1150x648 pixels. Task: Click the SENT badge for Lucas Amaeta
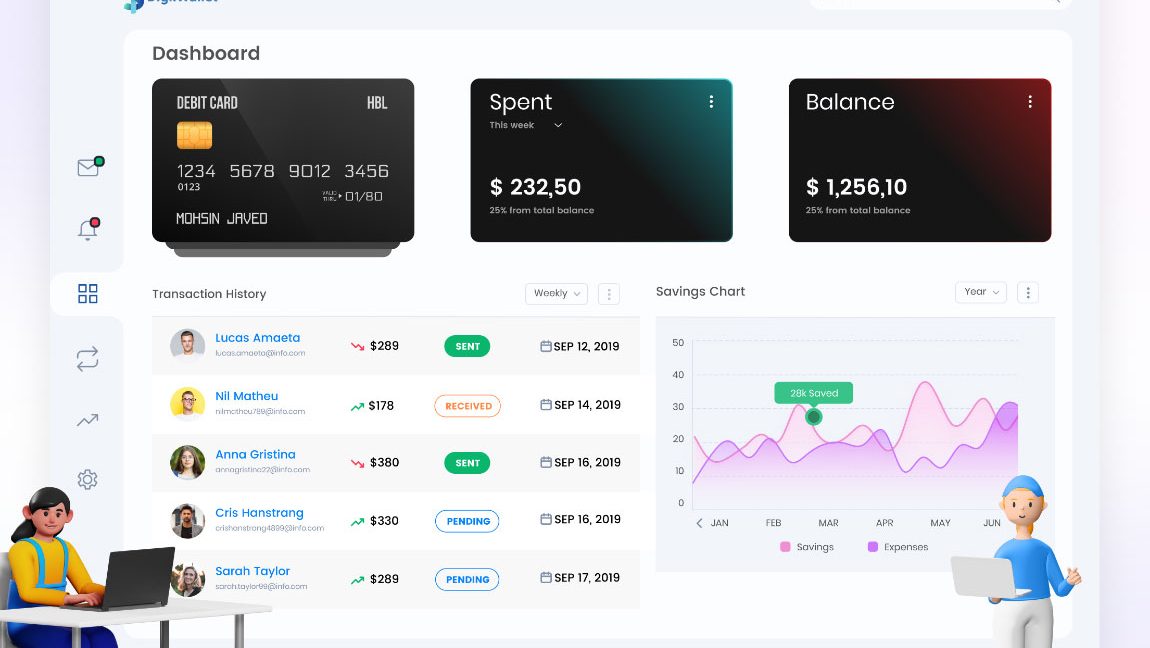467,346
